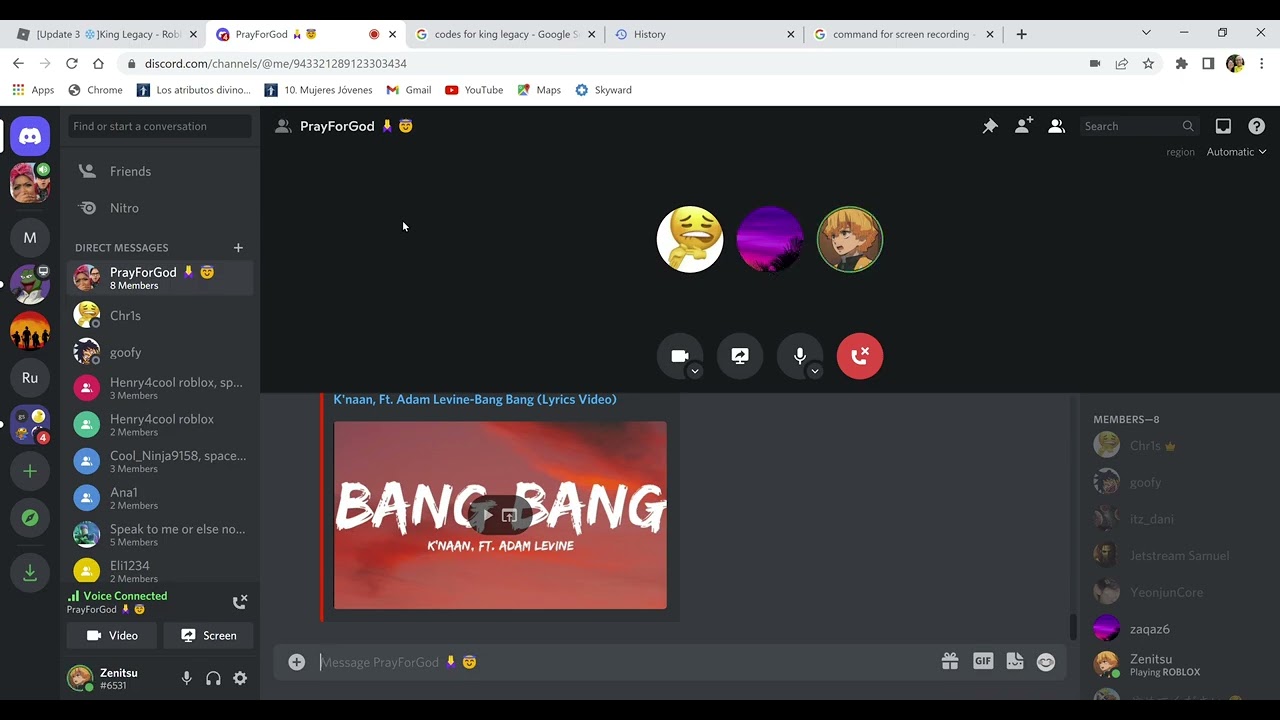Screen dimensions: 1280x720
Task: Open the Ru server in sidebar
Action: [x=30, y=378]
